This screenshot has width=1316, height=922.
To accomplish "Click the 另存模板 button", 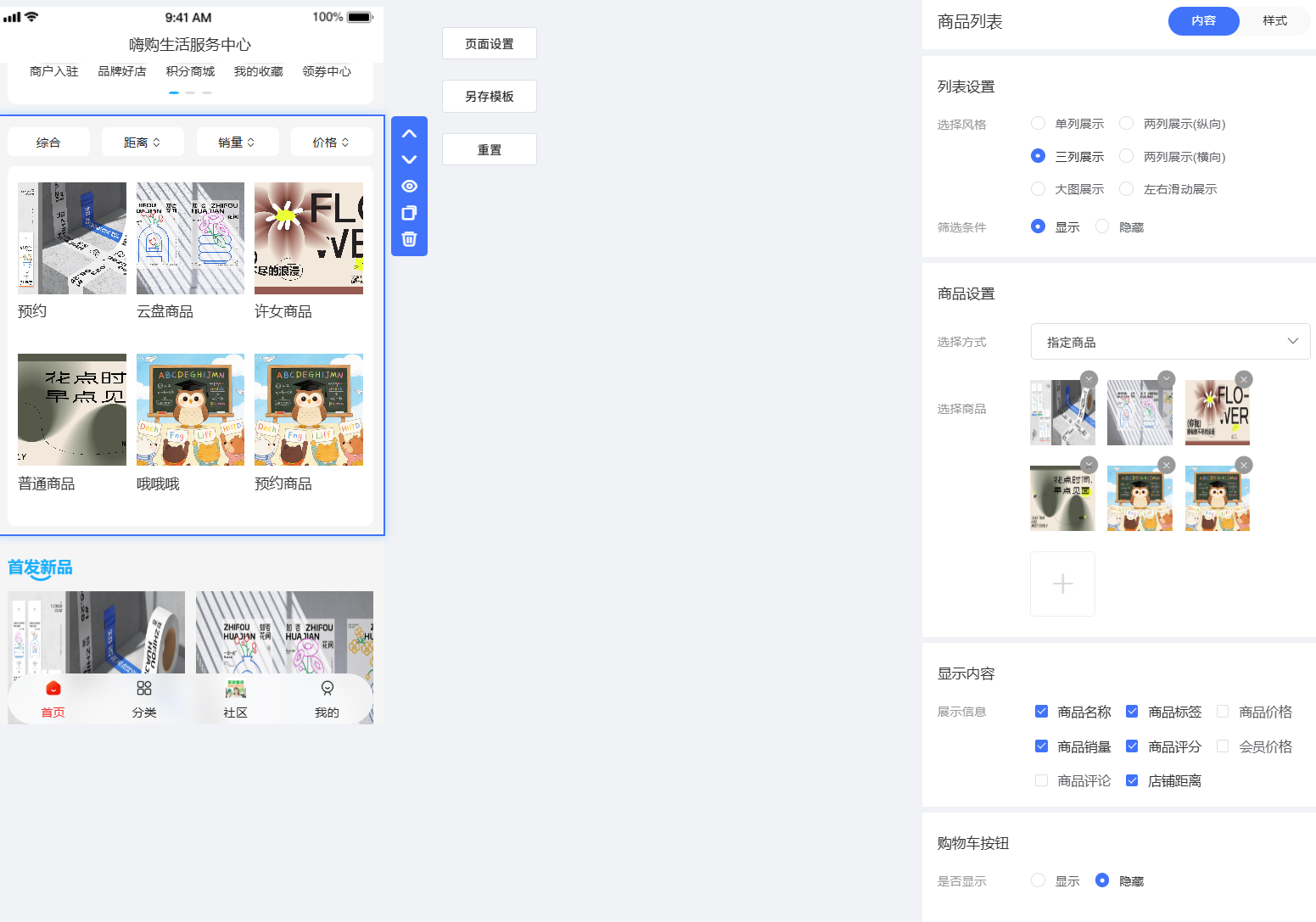I will point(489,97).
